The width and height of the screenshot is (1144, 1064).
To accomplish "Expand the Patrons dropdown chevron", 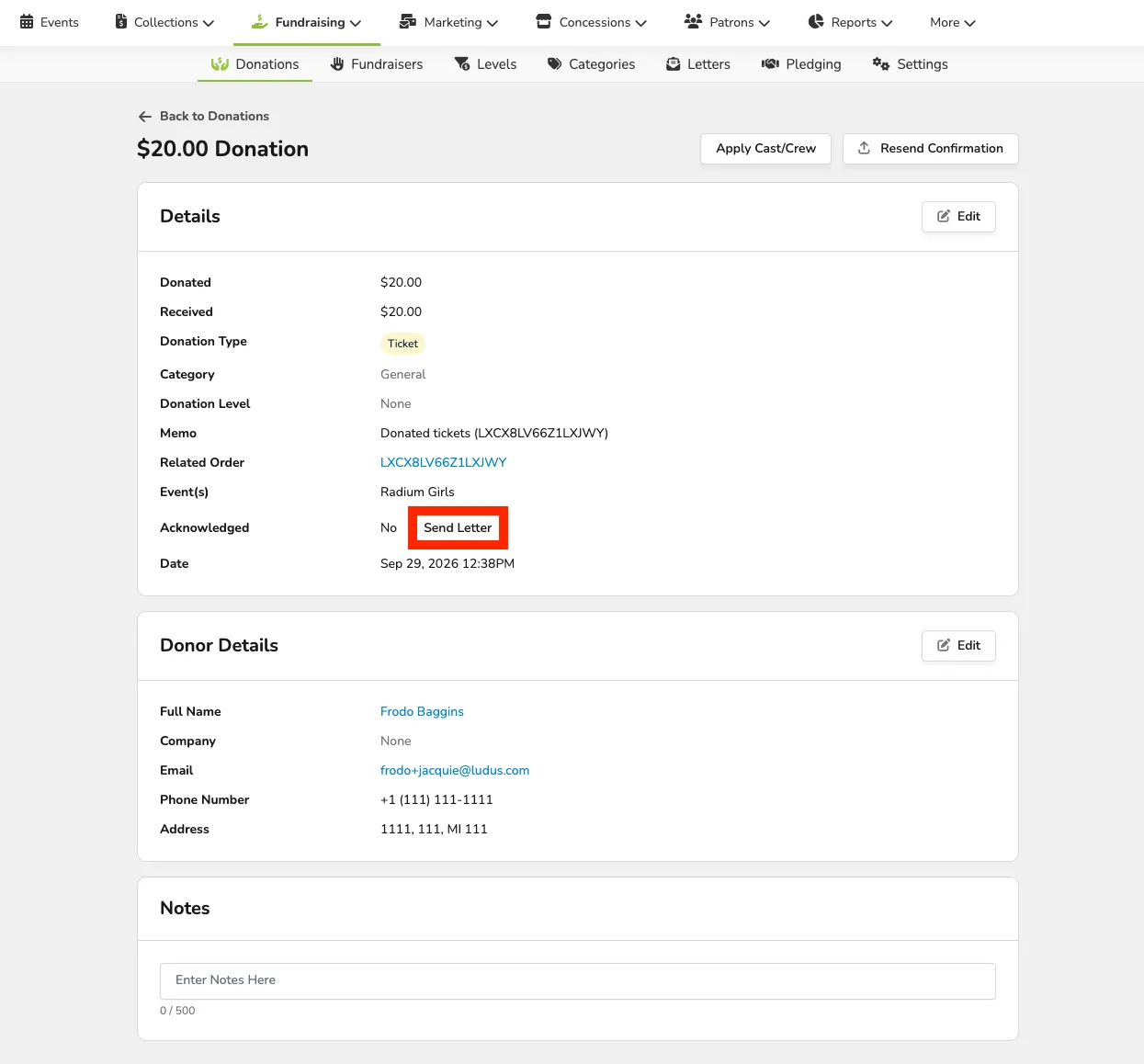I will click(x=765, y=23).
